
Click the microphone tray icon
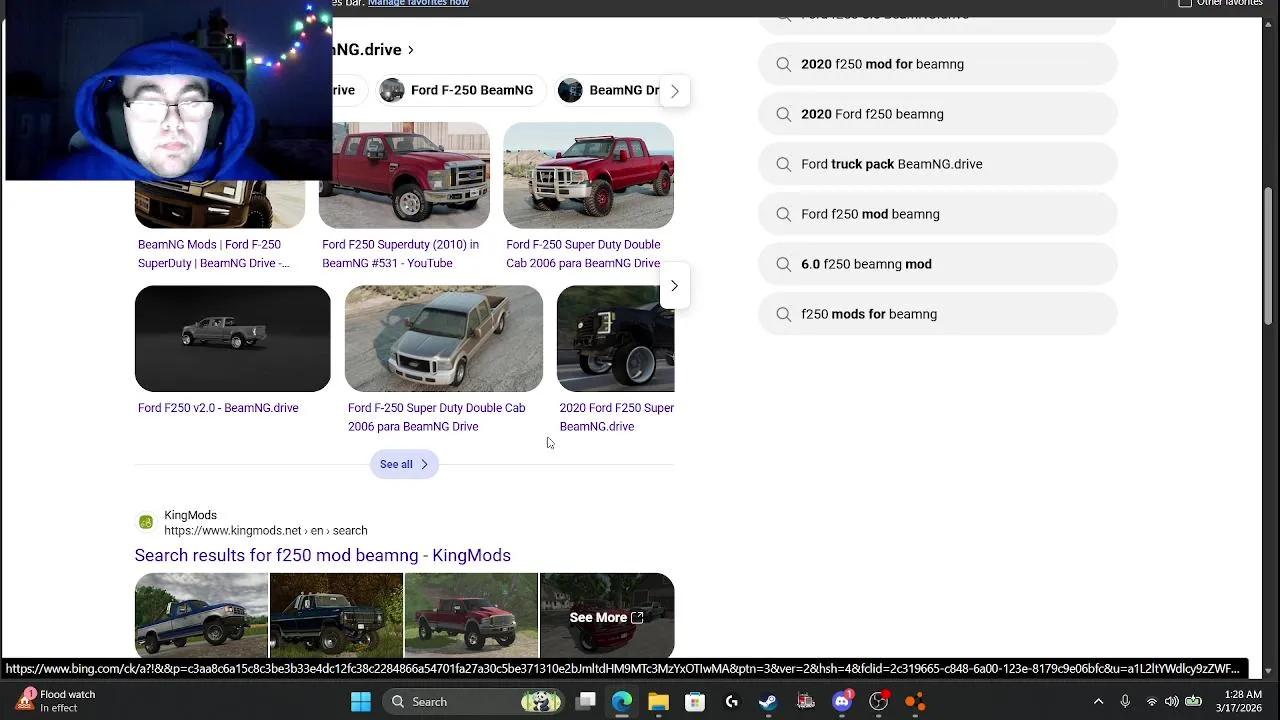[x=1125, y=702]
